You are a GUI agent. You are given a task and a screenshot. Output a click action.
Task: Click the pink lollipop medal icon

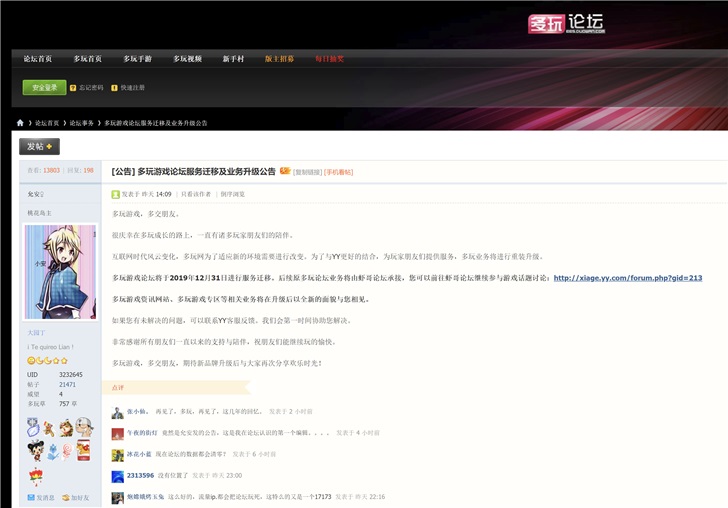[x=67, y=452]
